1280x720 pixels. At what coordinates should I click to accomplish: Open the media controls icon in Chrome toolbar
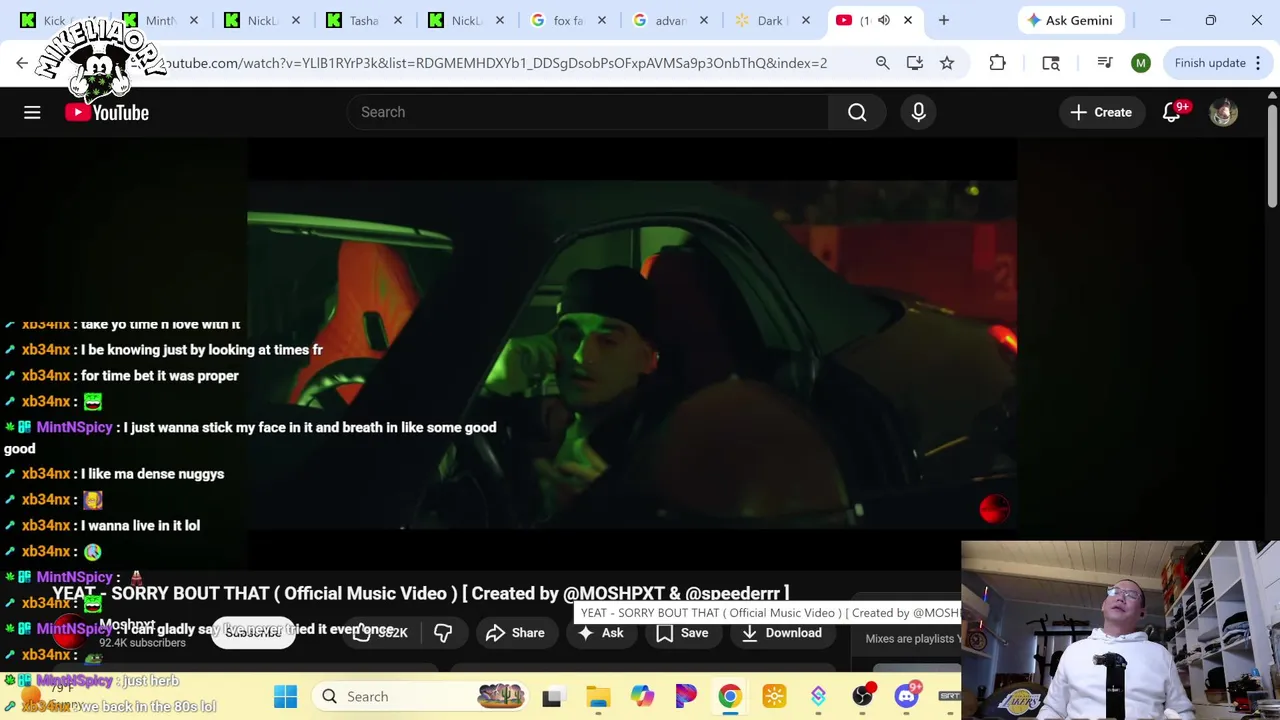click(1104, 63)
